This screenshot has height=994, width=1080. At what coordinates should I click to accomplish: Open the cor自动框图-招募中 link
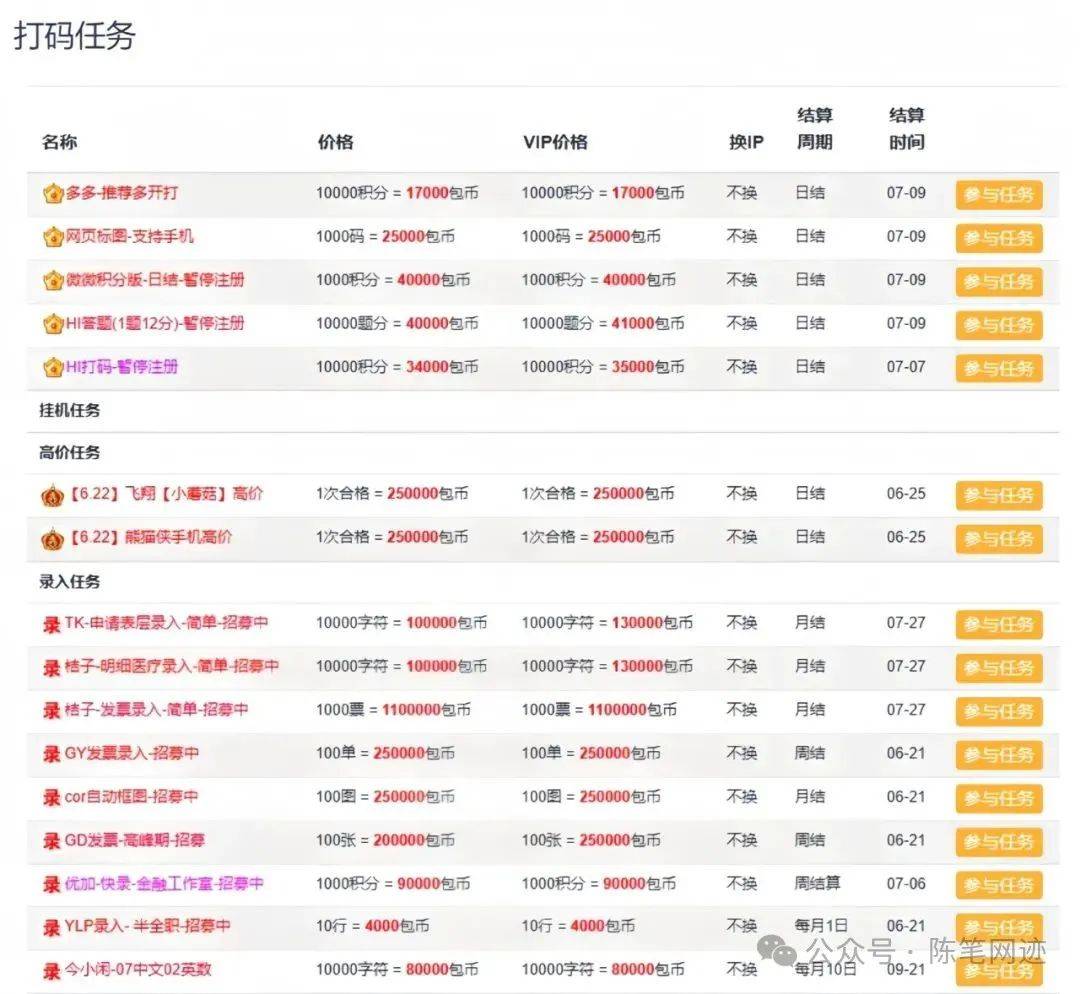click(x=132, y=796)
